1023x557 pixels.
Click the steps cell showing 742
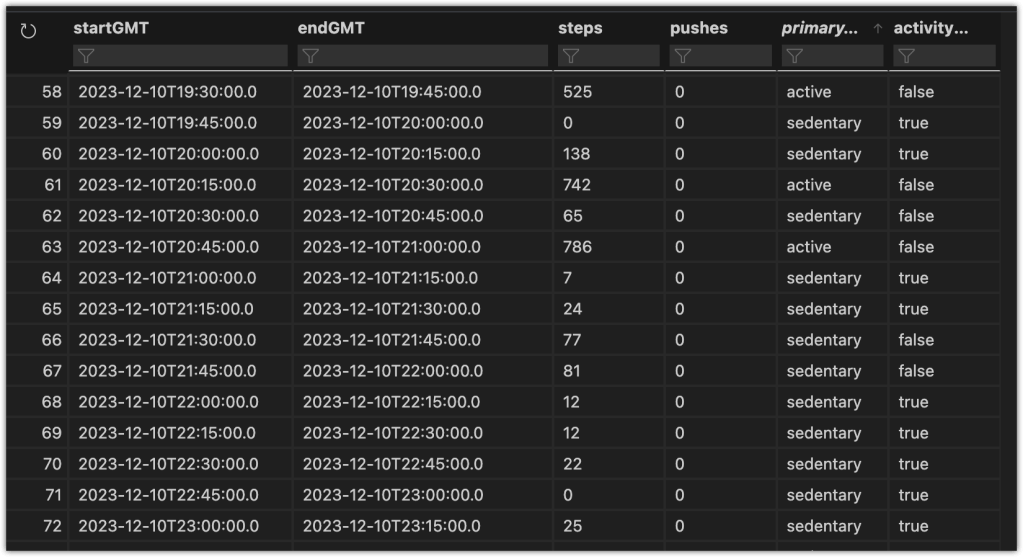[x=577, y=185]
